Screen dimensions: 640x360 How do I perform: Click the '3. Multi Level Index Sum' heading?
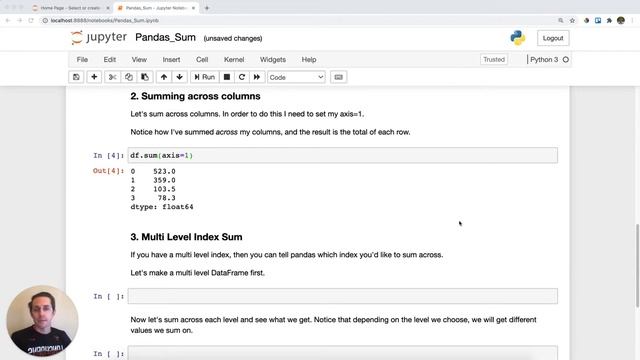pyautogui.click(x=186, y=237)
